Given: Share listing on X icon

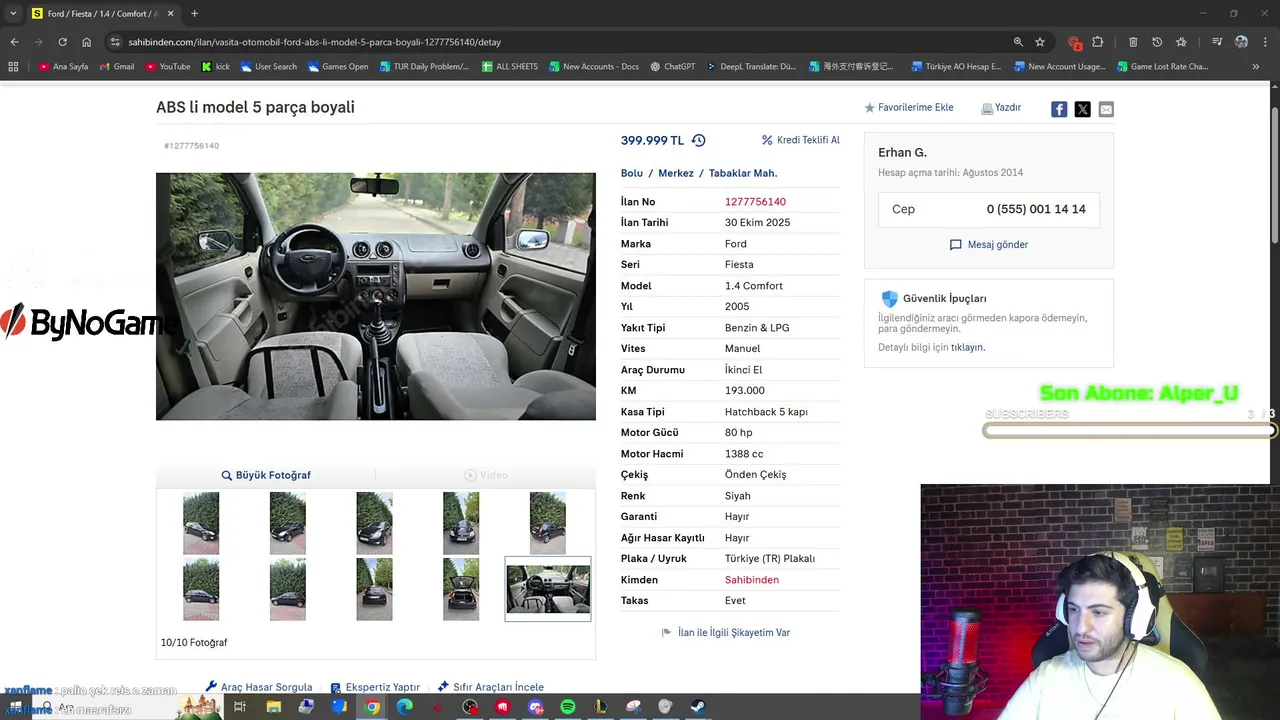Looking at the screenshot, I should tap(1082, 109).
